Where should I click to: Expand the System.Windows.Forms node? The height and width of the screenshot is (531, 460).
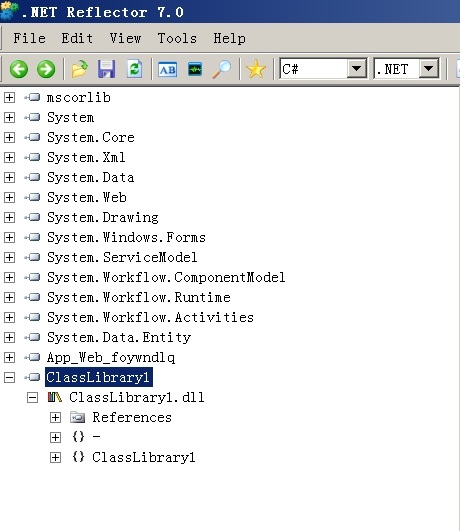(x=9, y=237)
